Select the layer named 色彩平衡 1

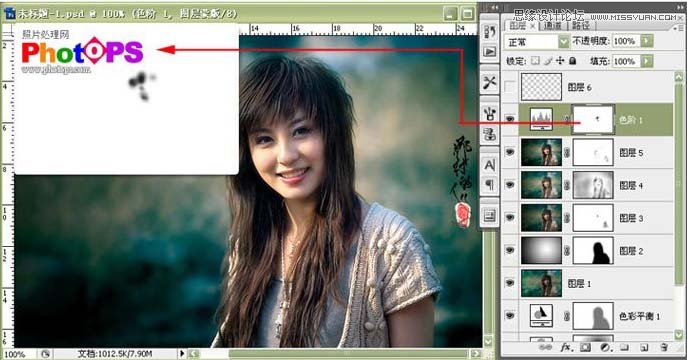pyautogui.click(x=639, y=316)
